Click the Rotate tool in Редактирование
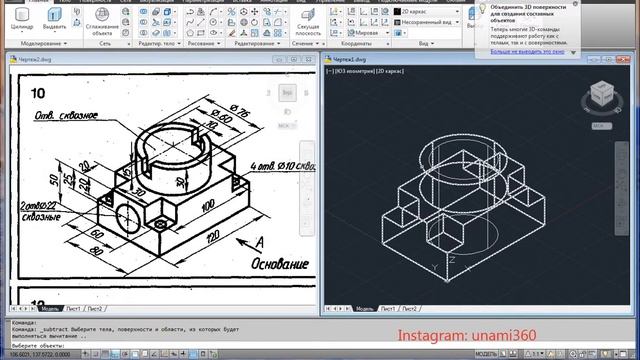Screen dimensions: 640x360 (x=255, y=22)
